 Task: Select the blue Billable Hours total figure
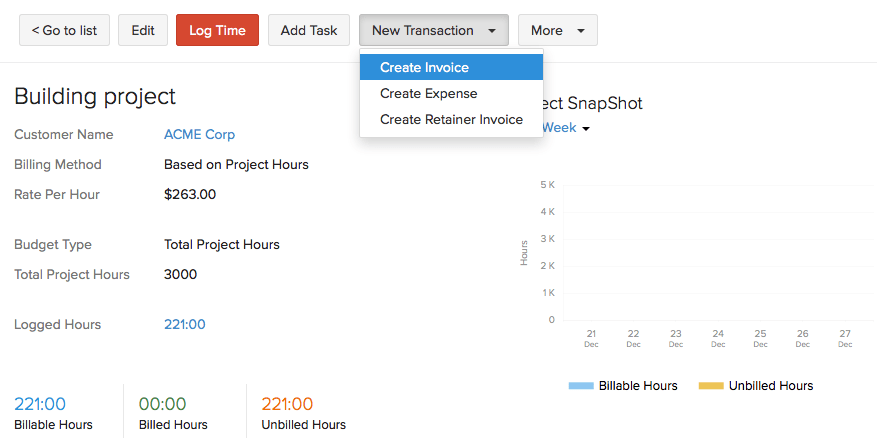40,404
